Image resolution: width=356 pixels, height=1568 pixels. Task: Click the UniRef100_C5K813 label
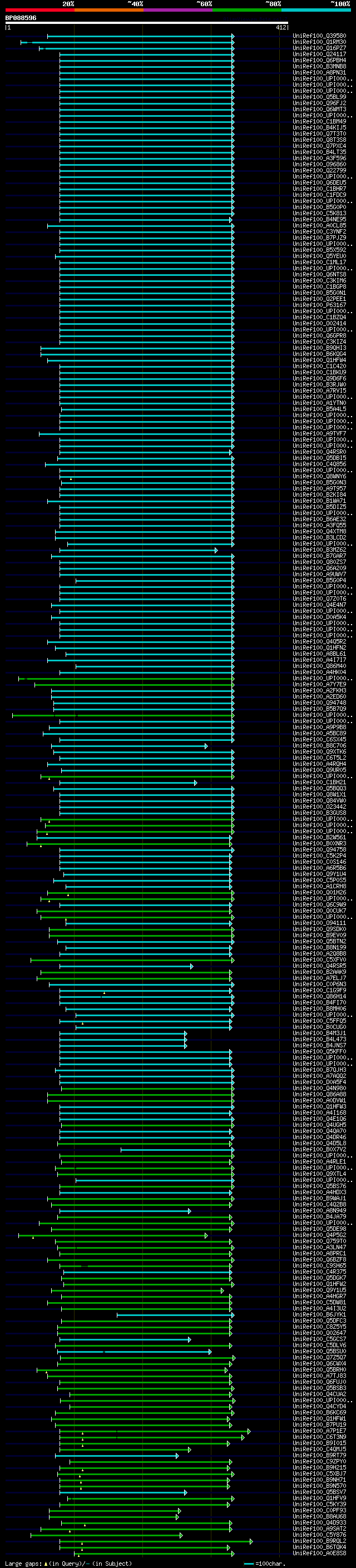319,213
